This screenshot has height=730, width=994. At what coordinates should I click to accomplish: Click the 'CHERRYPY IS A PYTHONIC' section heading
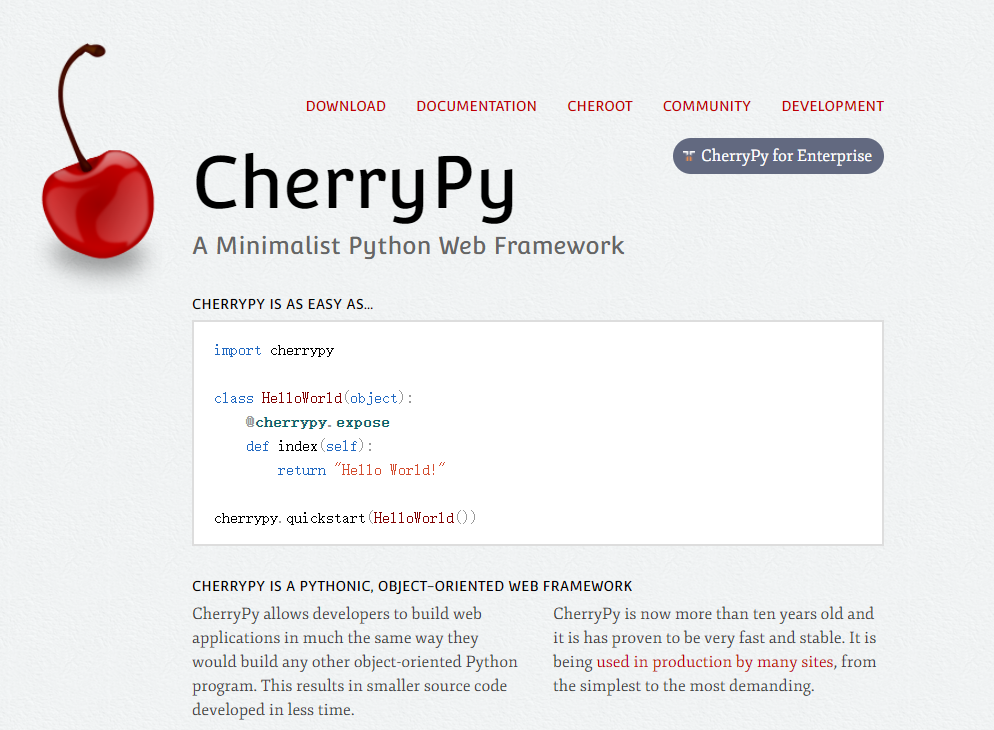[x=412, y=586]
